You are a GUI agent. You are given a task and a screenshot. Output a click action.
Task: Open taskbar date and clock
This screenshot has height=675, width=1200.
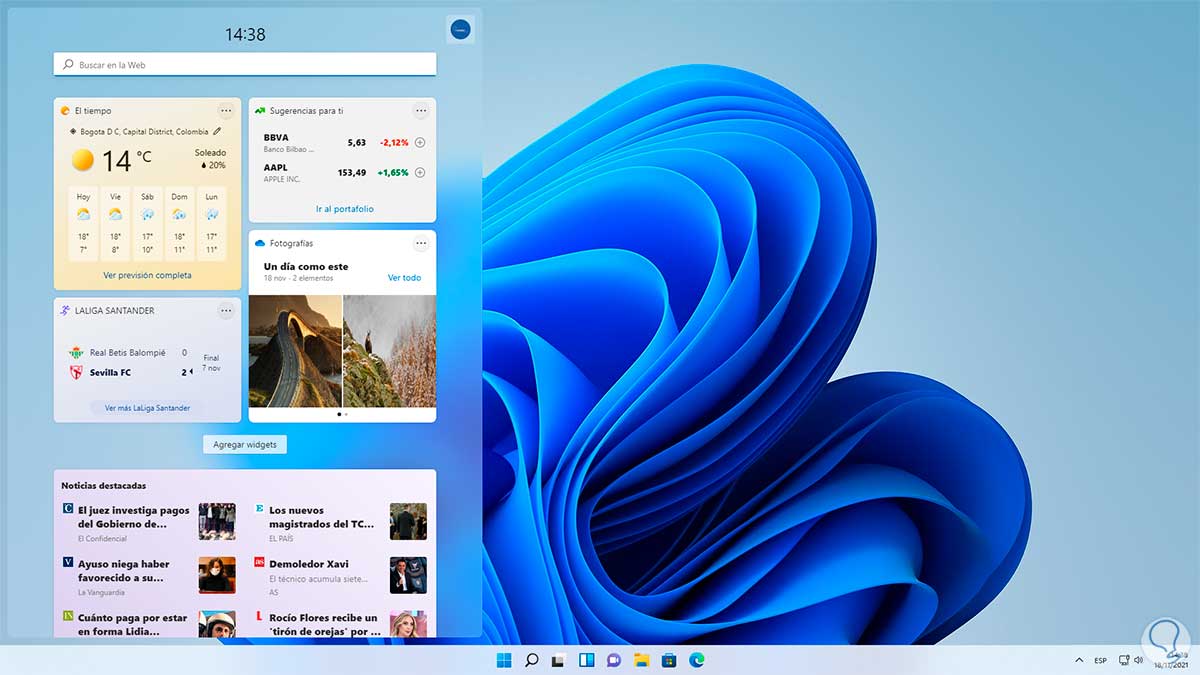tap(1169, 660)
